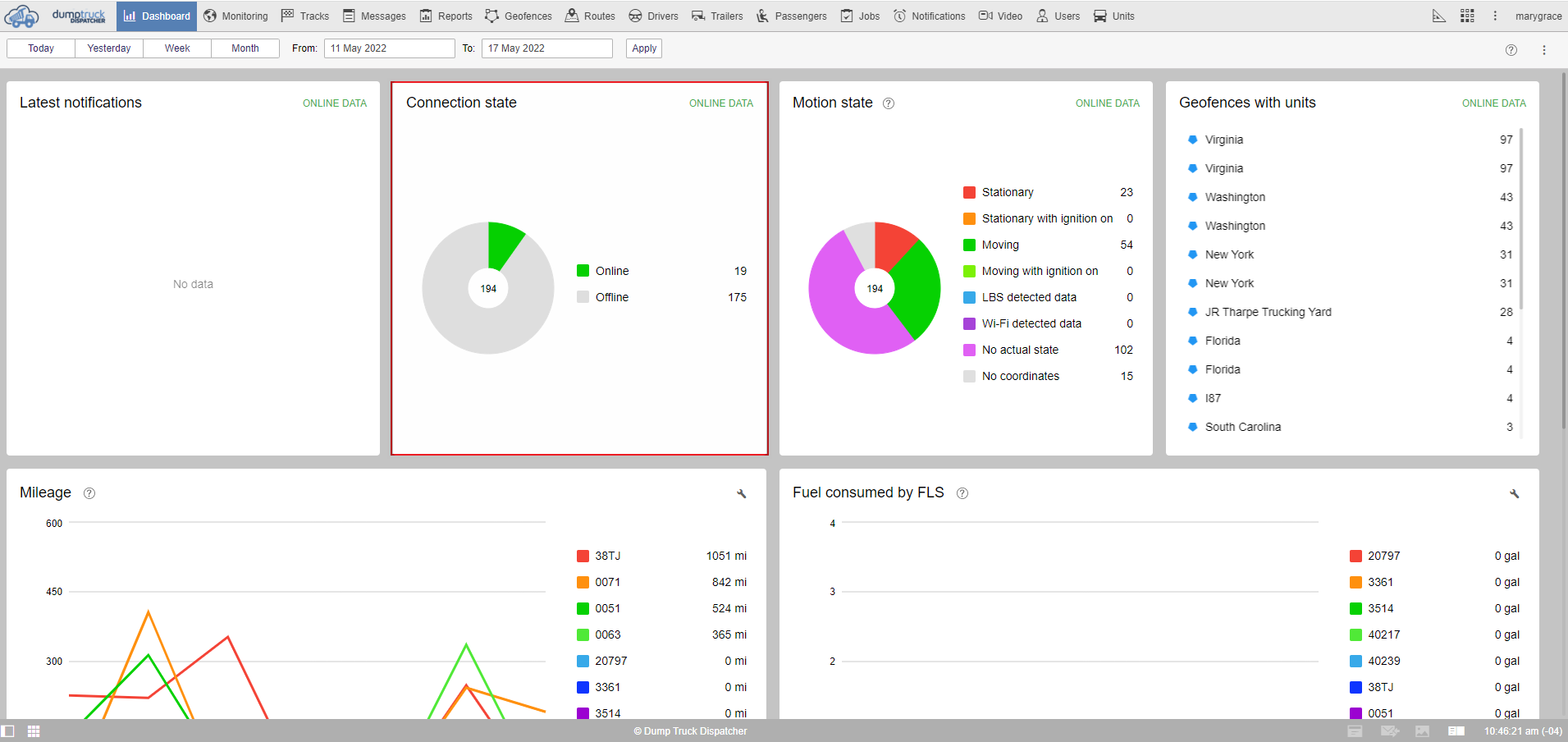
Task: Open the dashboard three-dot options menu
Action: tap(1543, 50)
